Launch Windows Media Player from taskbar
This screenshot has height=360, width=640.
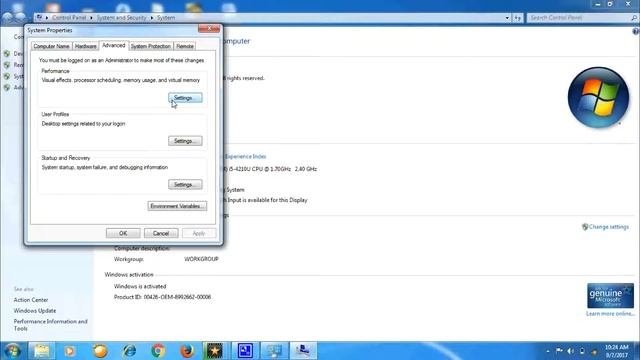click(70, 351)
